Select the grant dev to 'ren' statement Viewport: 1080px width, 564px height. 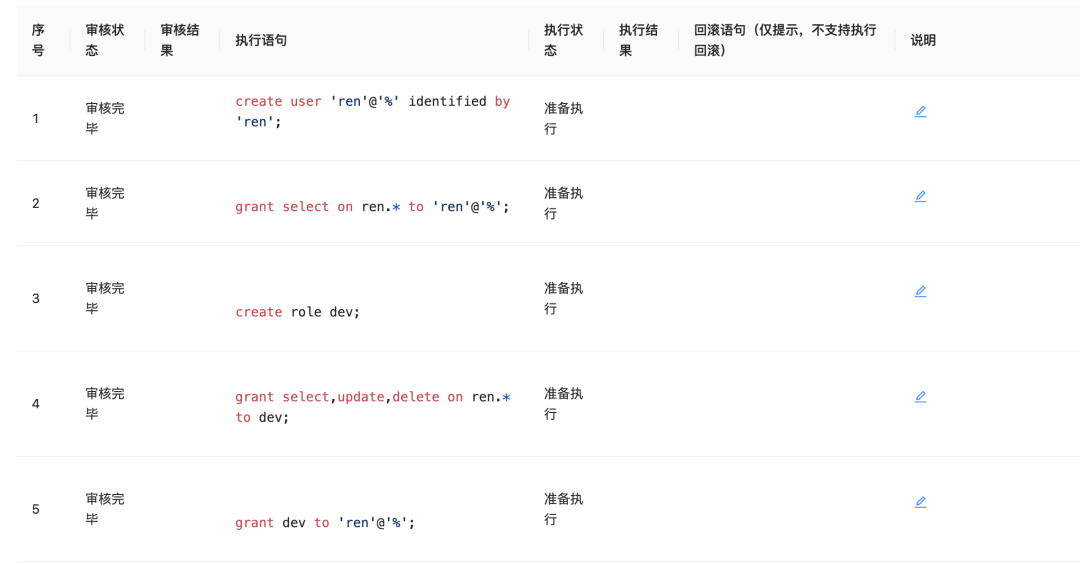(324, 522)
